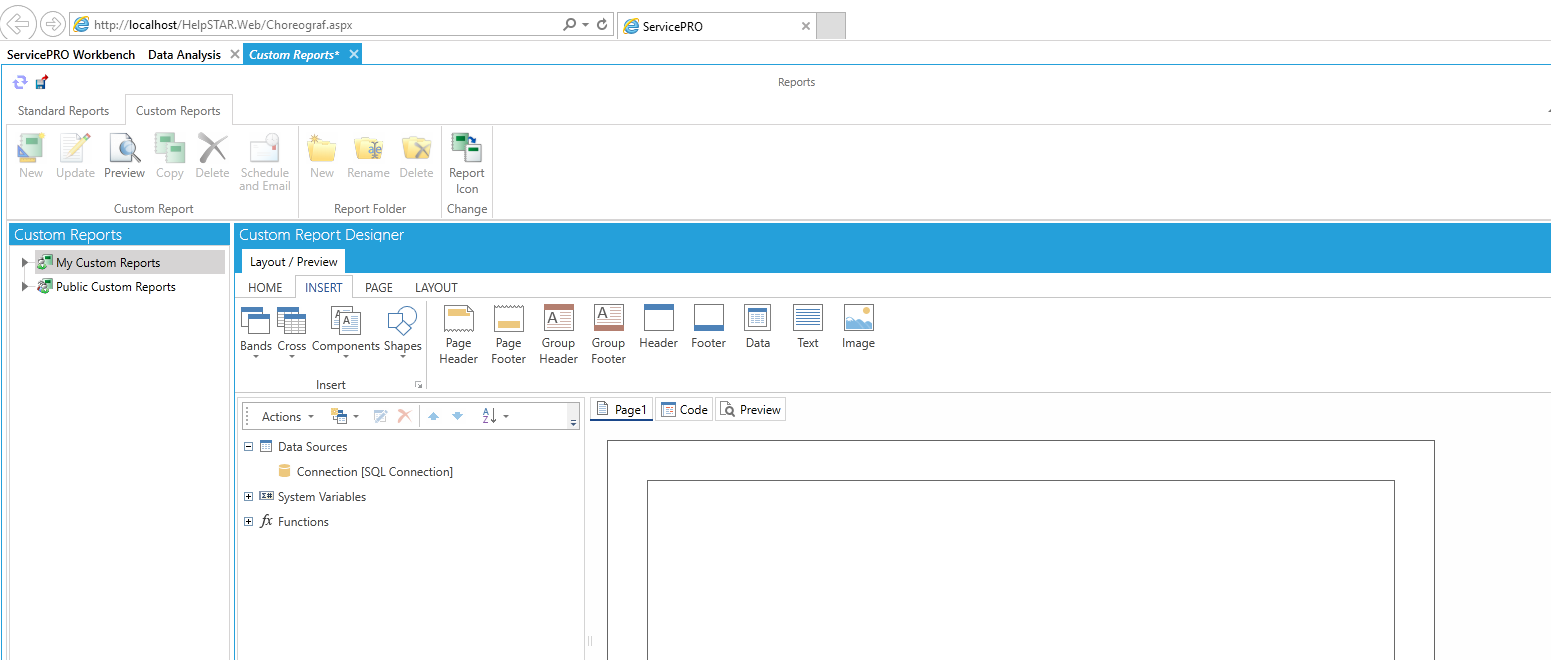Open the Bands dropdown

pyautogui.click(x=256, y=334)
